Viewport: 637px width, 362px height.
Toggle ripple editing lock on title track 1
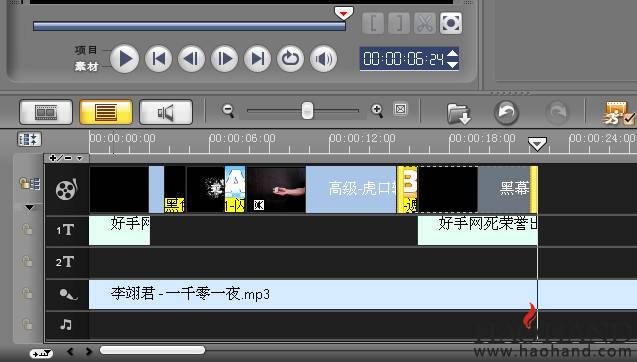click(x=27, y=230)
